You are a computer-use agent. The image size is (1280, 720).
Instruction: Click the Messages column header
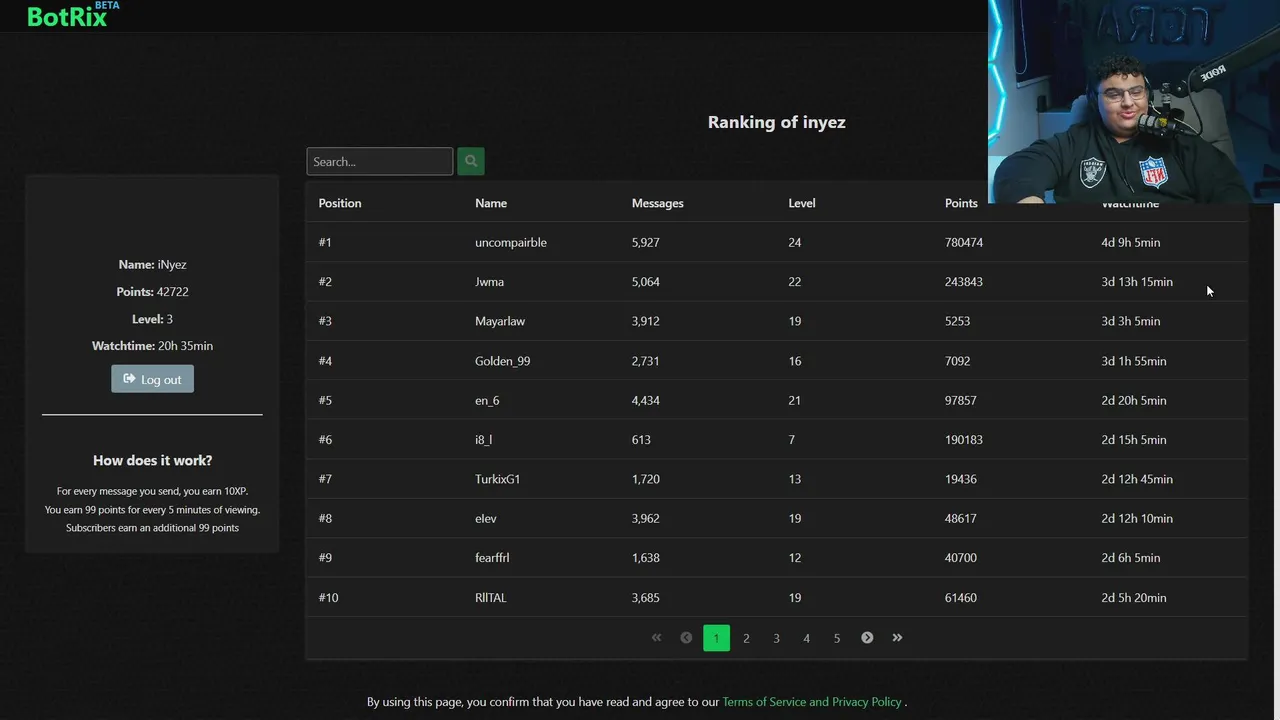657,203
